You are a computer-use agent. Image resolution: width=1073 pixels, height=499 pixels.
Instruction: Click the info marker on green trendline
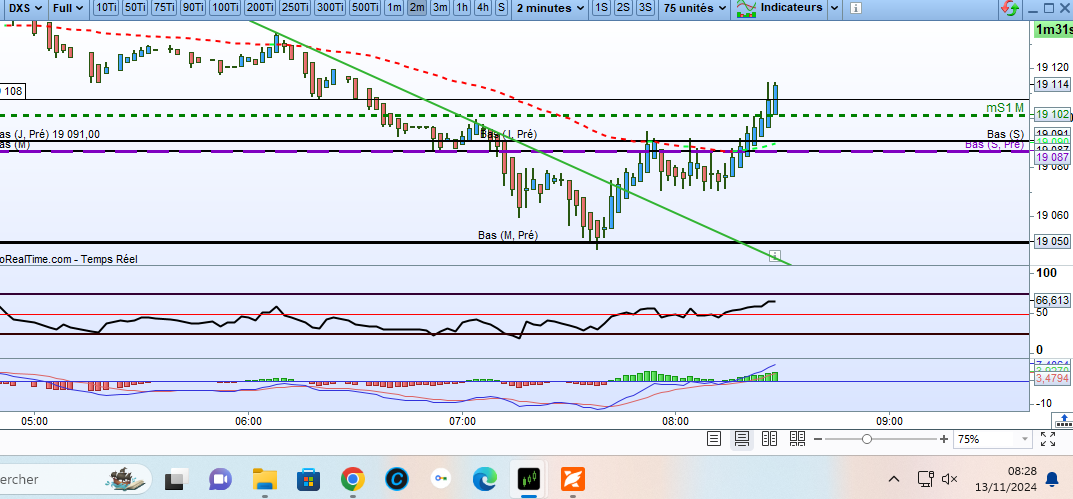coord(775,256)
